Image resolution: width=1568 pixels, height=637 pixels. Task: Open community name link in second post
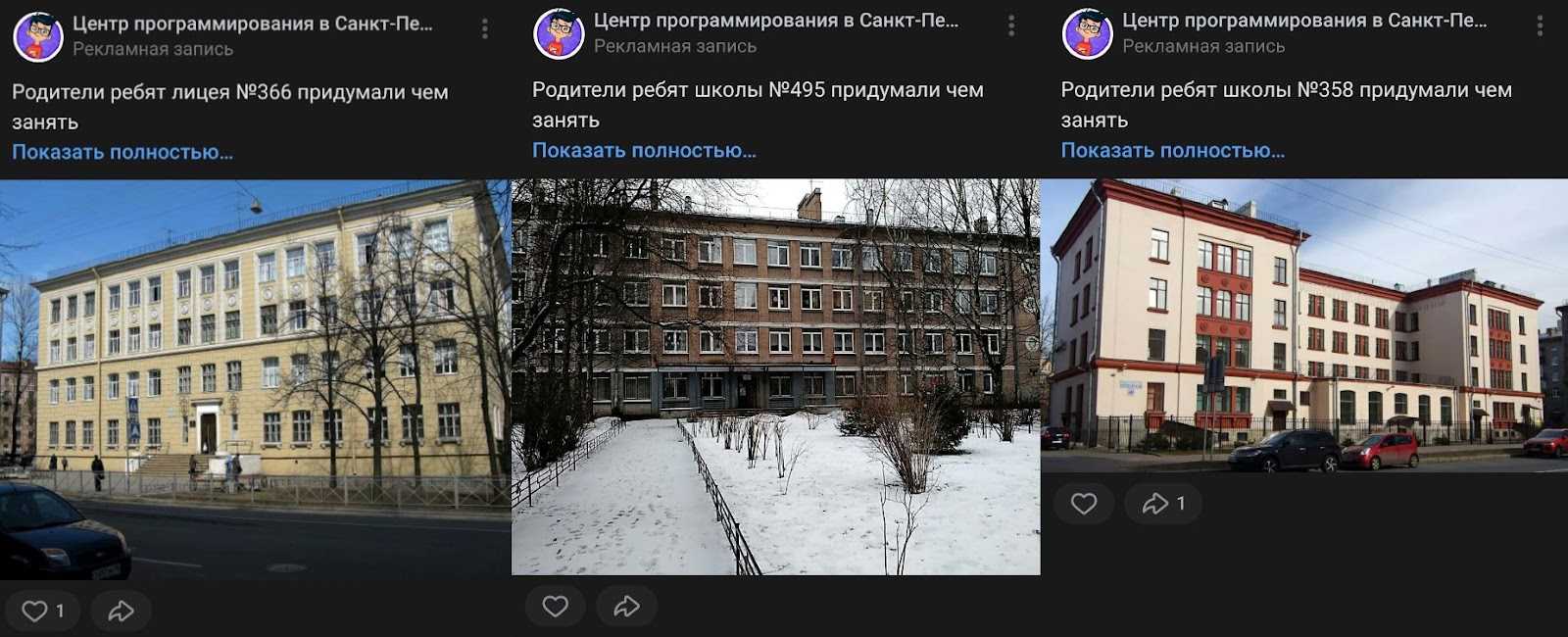pos(776,21)
